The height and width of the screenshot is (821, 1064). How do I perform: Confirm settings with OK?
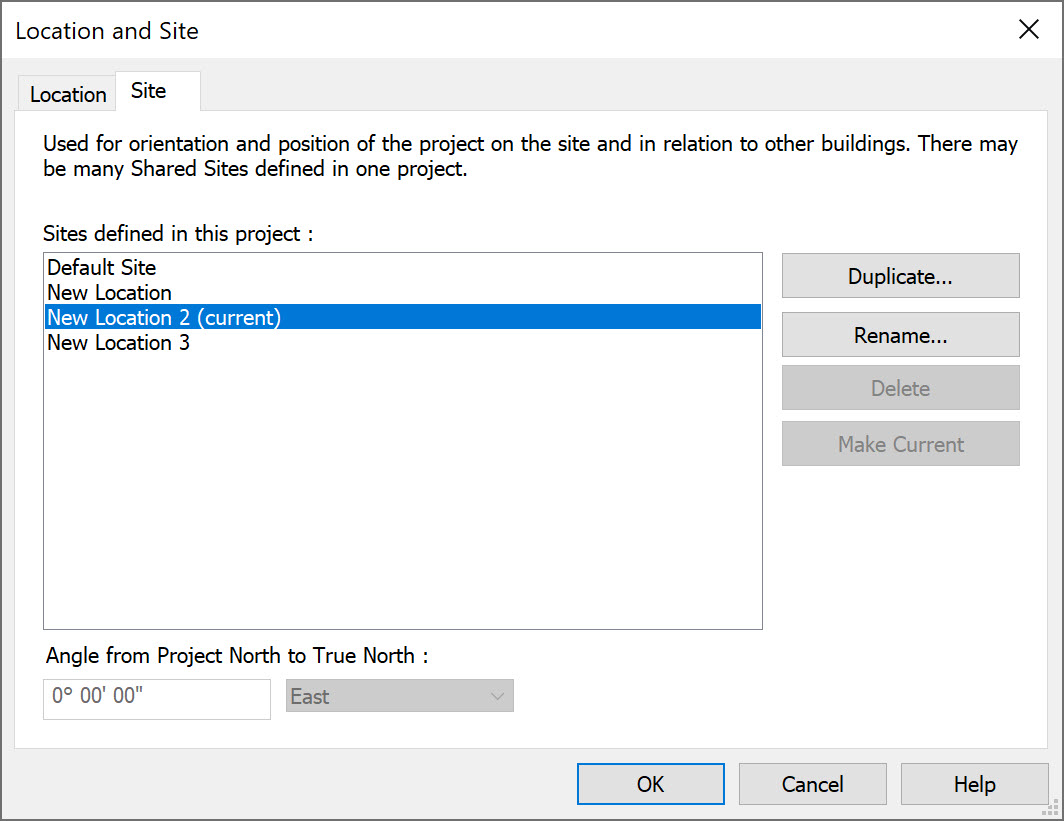pos(650,784)
